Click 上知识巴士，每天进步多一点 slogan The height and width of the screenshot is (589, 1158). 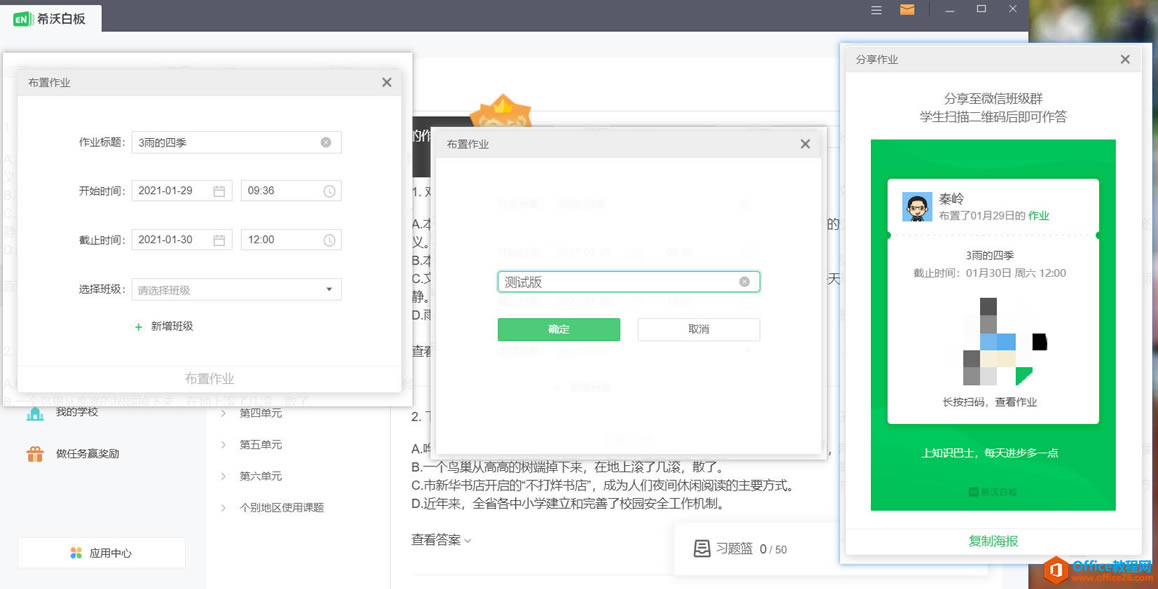click(990, 453)
